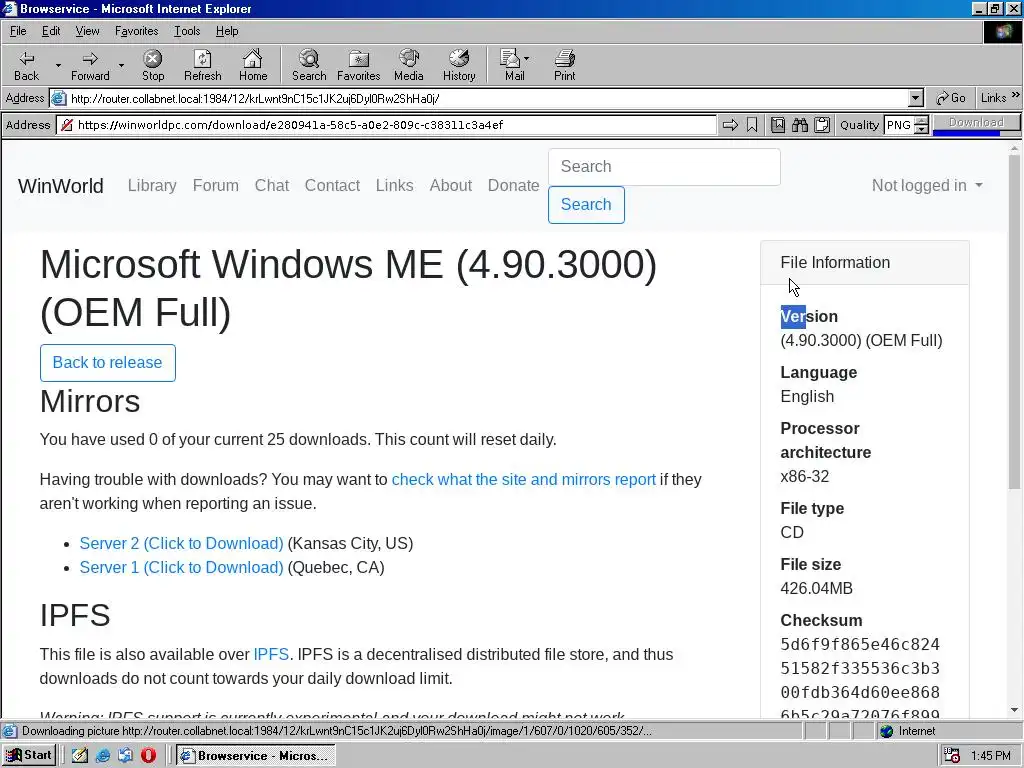Expand the IE address bar dropdown
This screenshot has height=768, width=1024.
click(916, 99)
